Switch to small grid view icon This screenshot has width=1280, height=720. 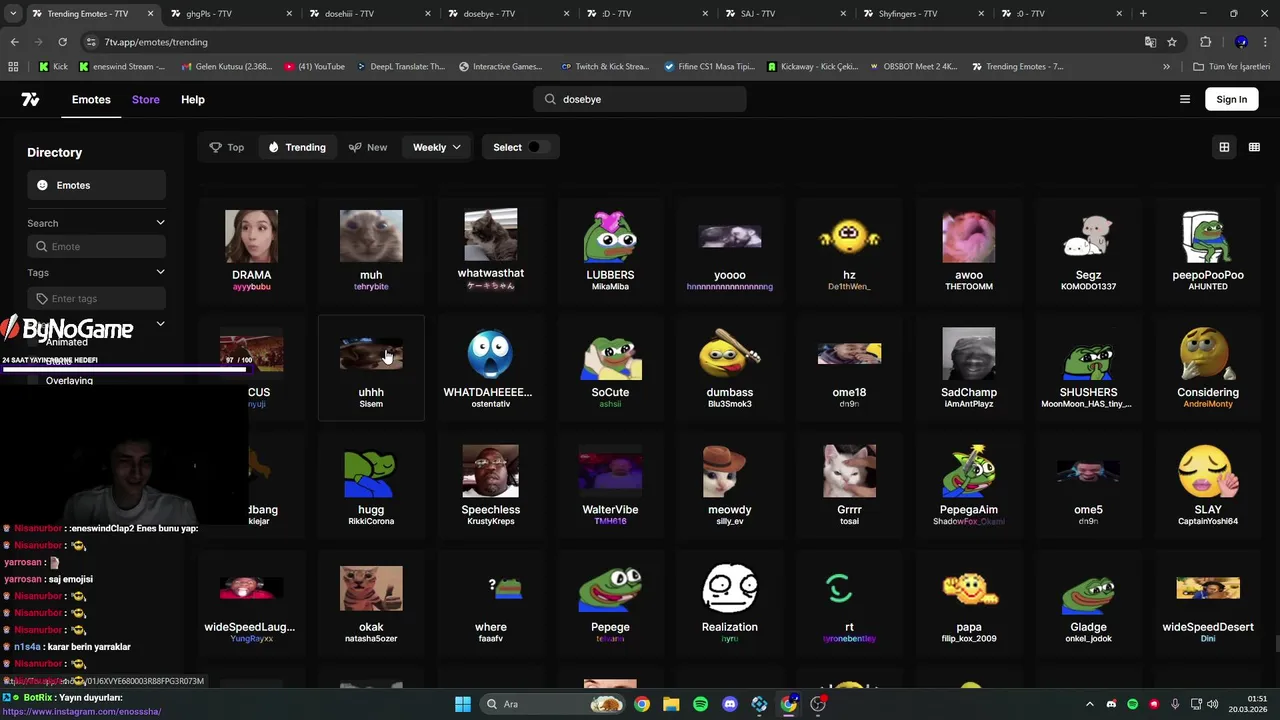point(1254,147)
